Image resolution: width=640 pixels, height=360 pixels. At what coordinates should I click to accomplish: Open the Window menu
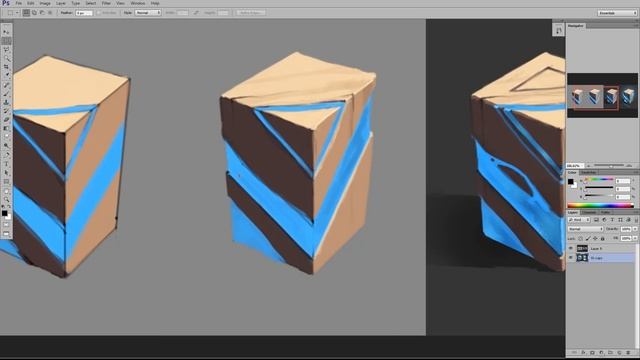point(138,3)
